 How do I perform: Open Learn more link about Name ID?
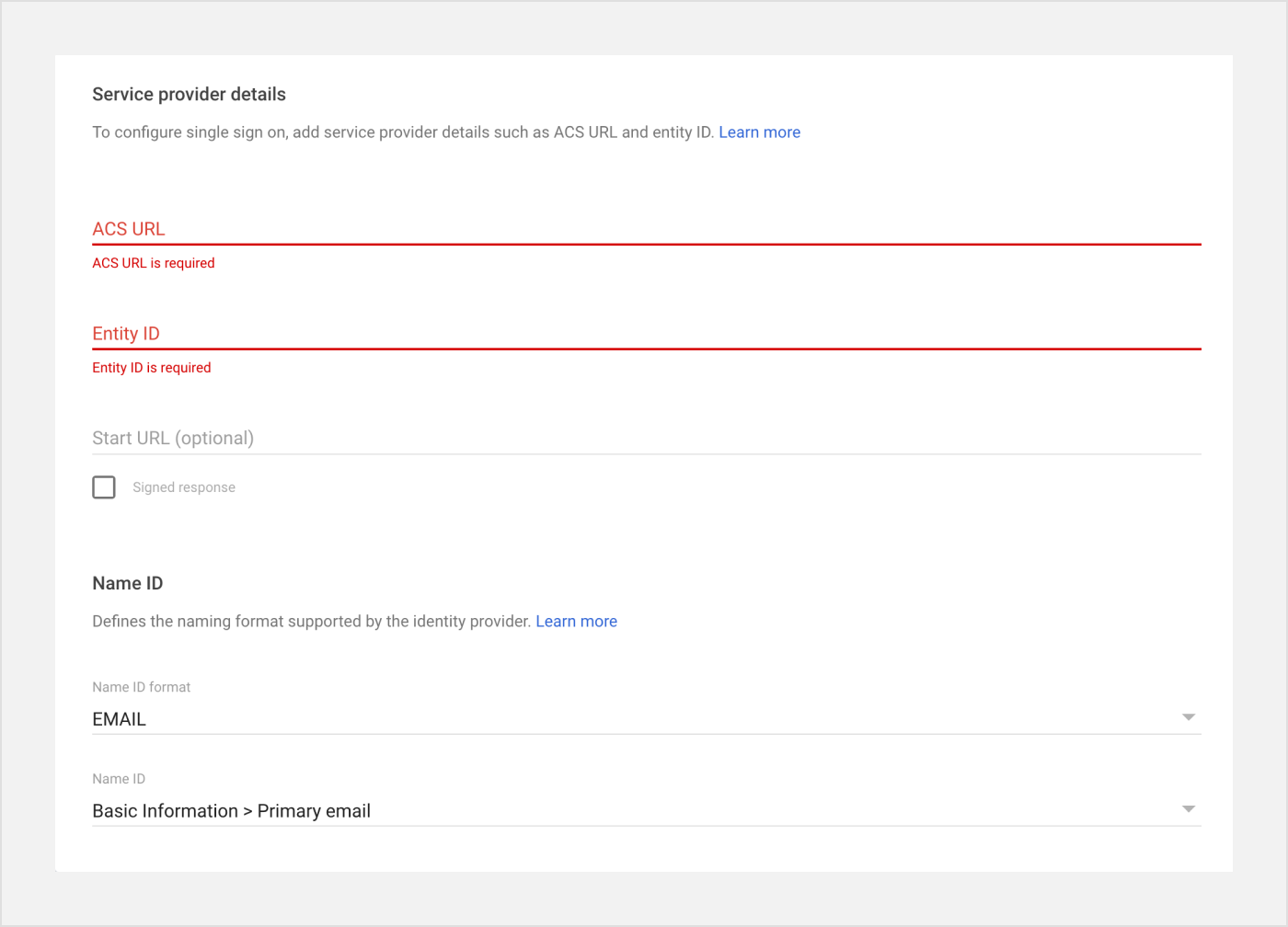576,622
